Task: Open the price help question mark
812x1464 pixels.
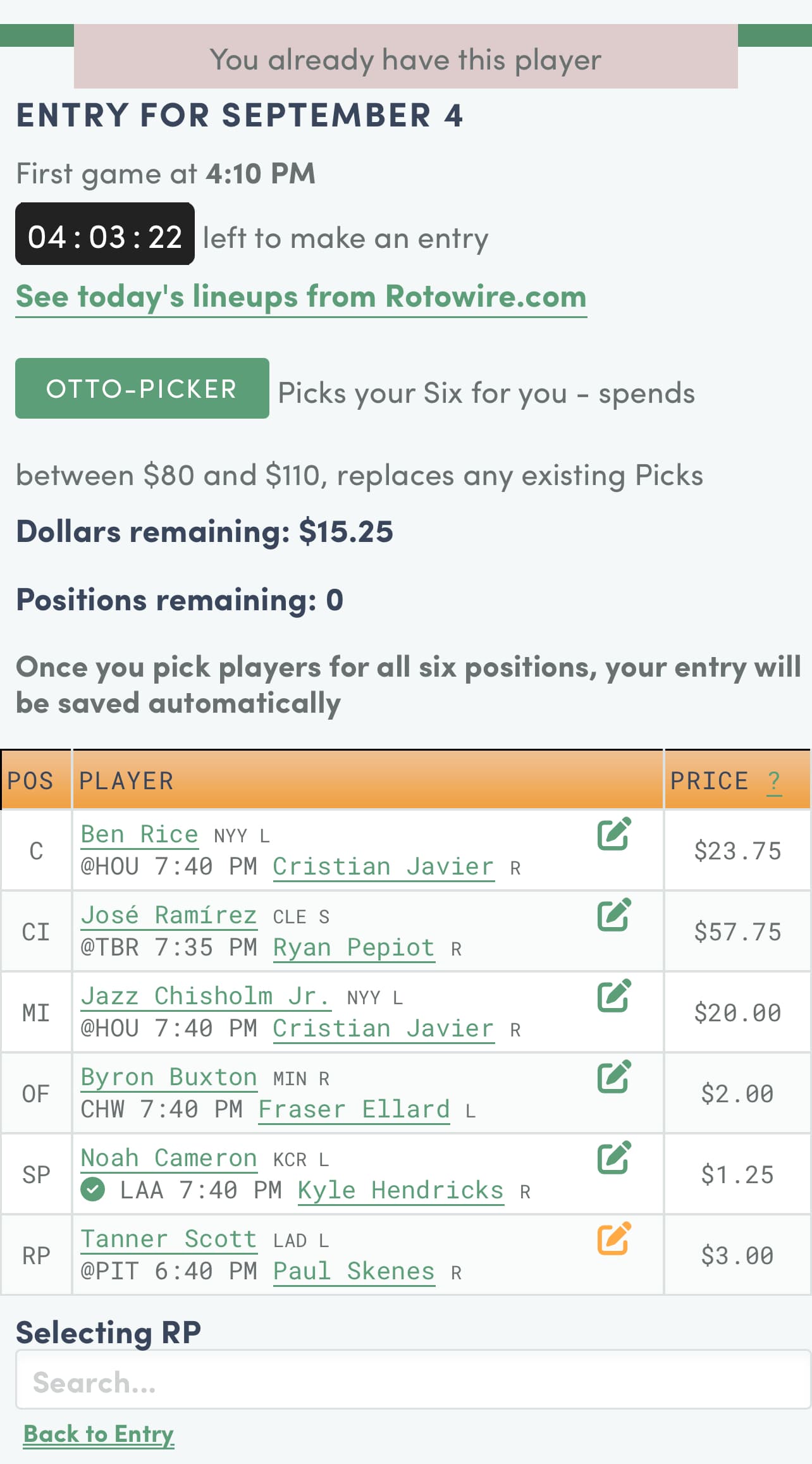Action: coord(773,782)
